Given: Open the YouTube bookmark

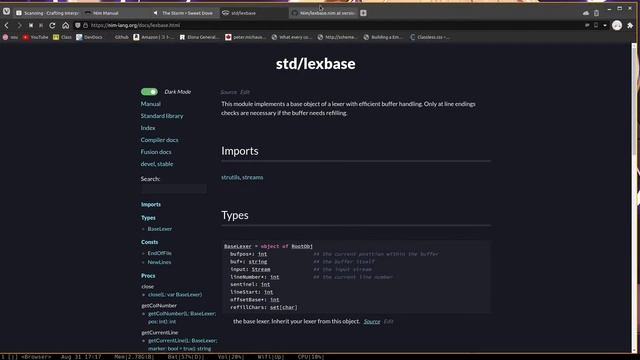Looking at the screenshot, I should tap(36, 37).
